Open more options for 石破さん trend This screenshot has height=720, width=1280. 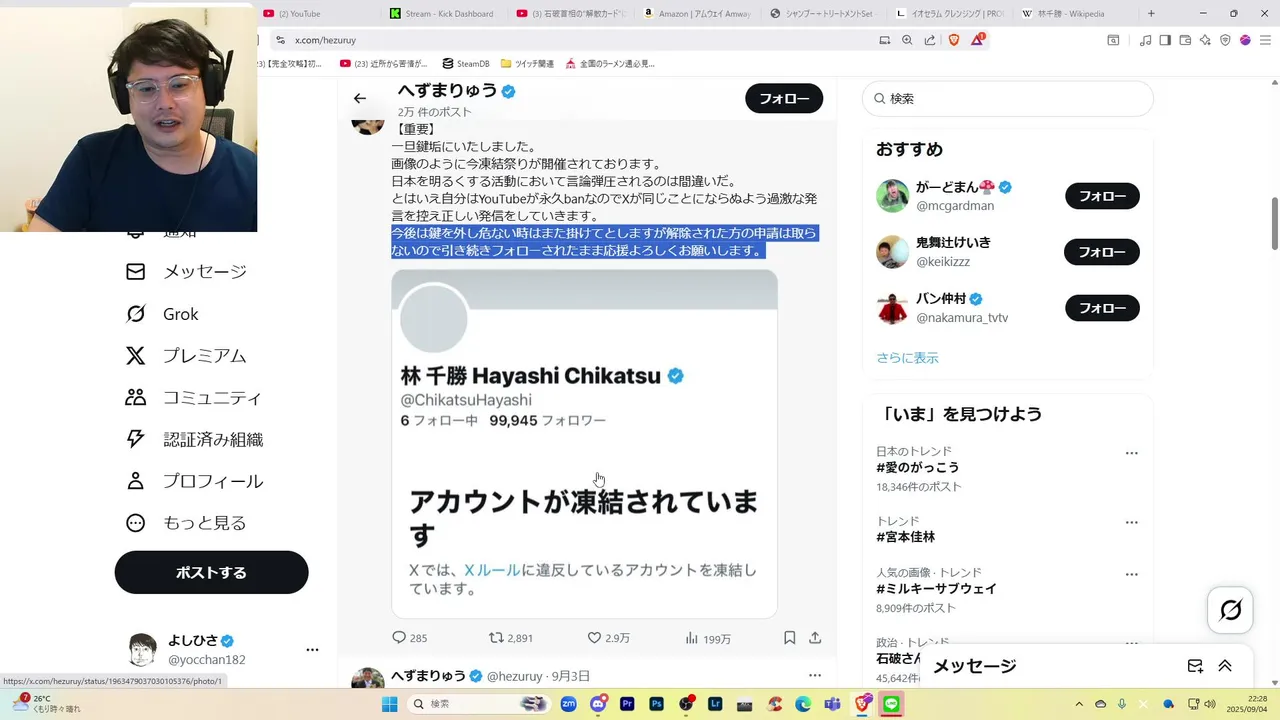click(x=1131, y=644)
